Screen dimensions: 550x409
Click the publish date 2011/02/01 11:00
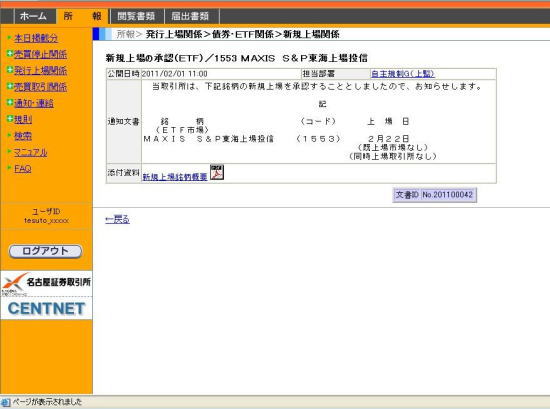tap(174, 74)
